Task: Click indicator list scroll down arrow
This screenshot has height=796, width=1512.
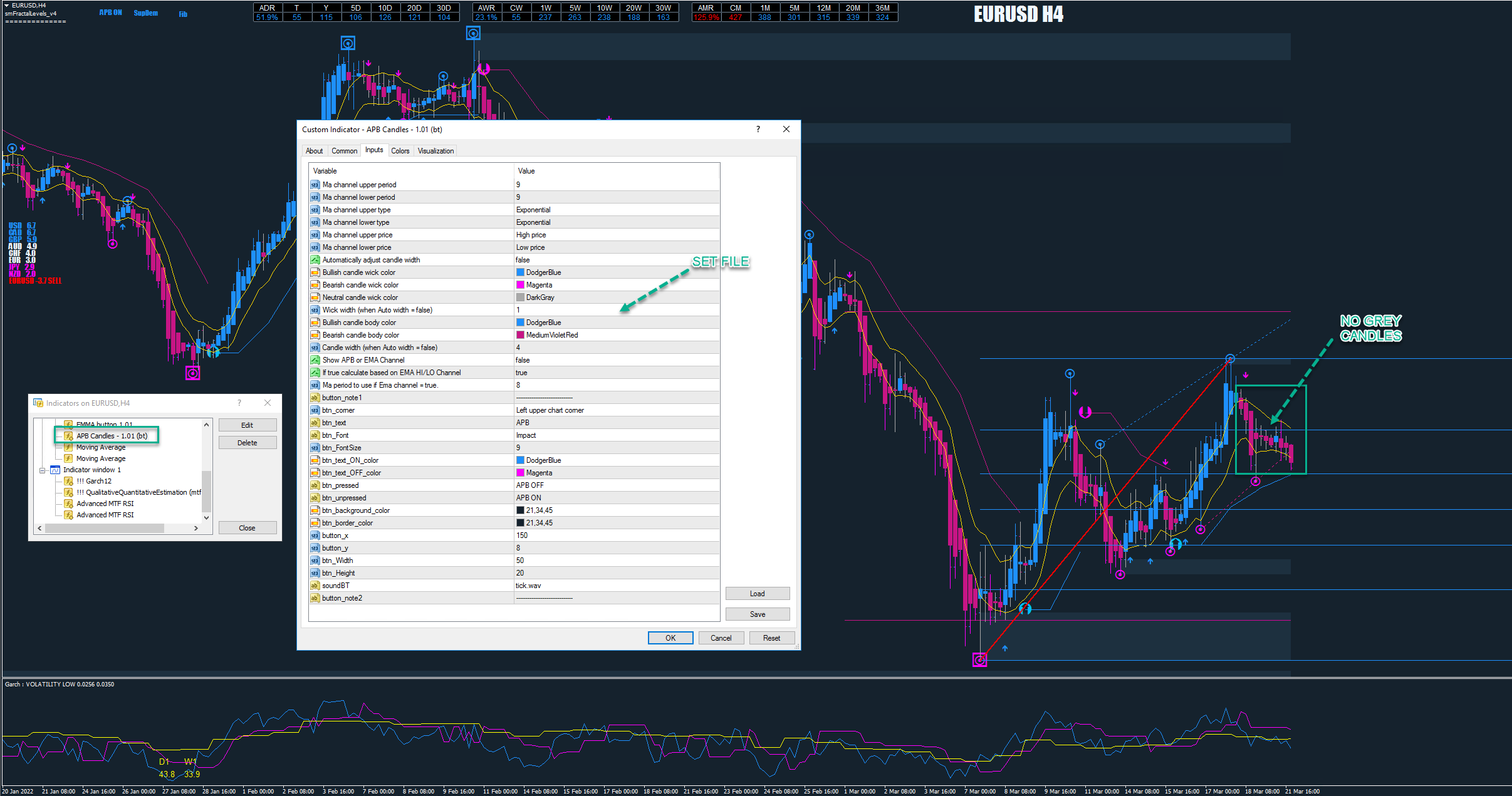Action: tap(206, 518)
